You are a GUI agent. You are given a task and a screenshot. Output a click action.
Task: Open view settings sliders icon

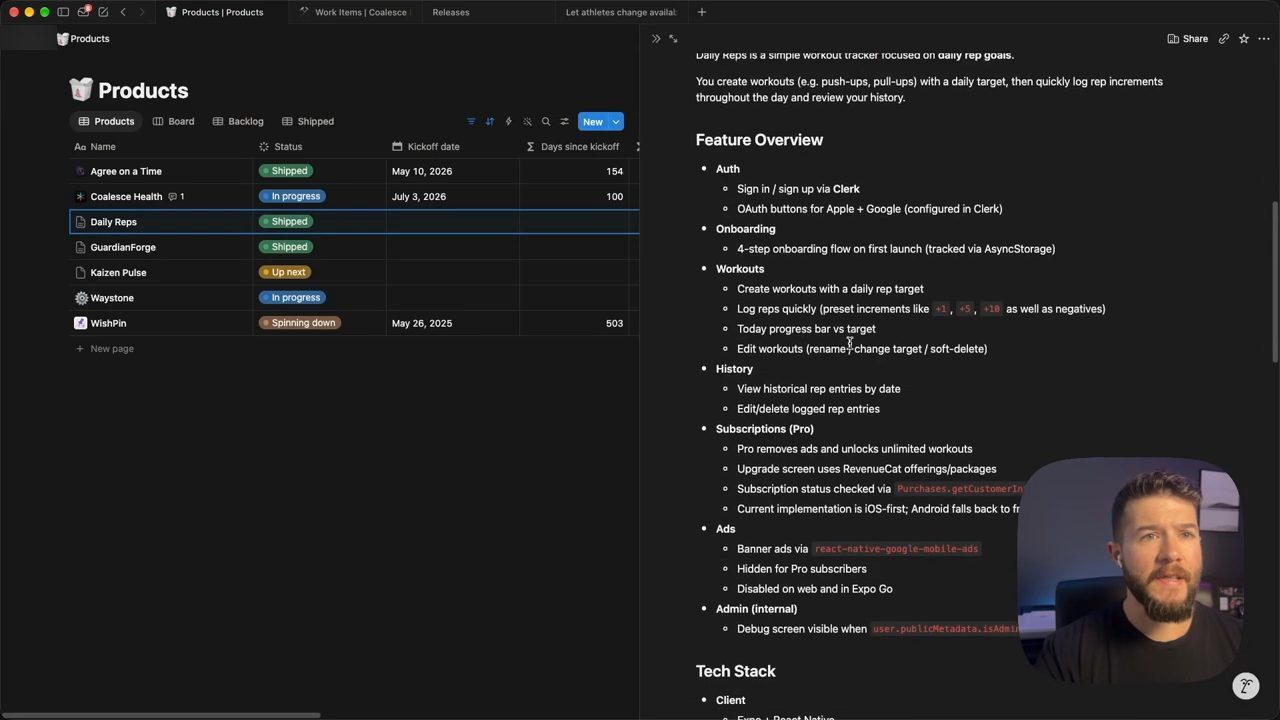tap(564, 122)
